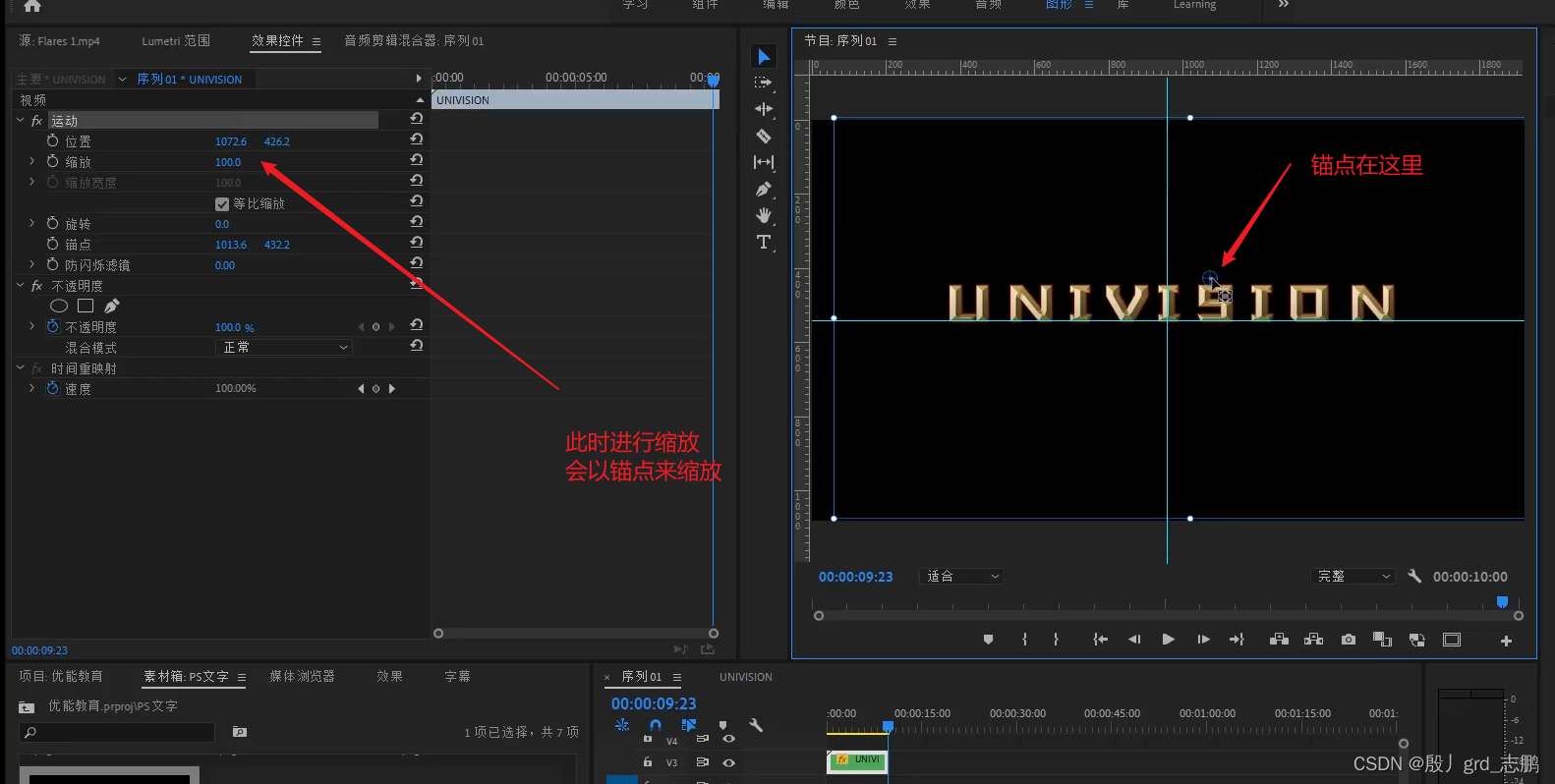This screenshot has width=1555, height=784.
Task: Step back one frame
Action: 1134,640
